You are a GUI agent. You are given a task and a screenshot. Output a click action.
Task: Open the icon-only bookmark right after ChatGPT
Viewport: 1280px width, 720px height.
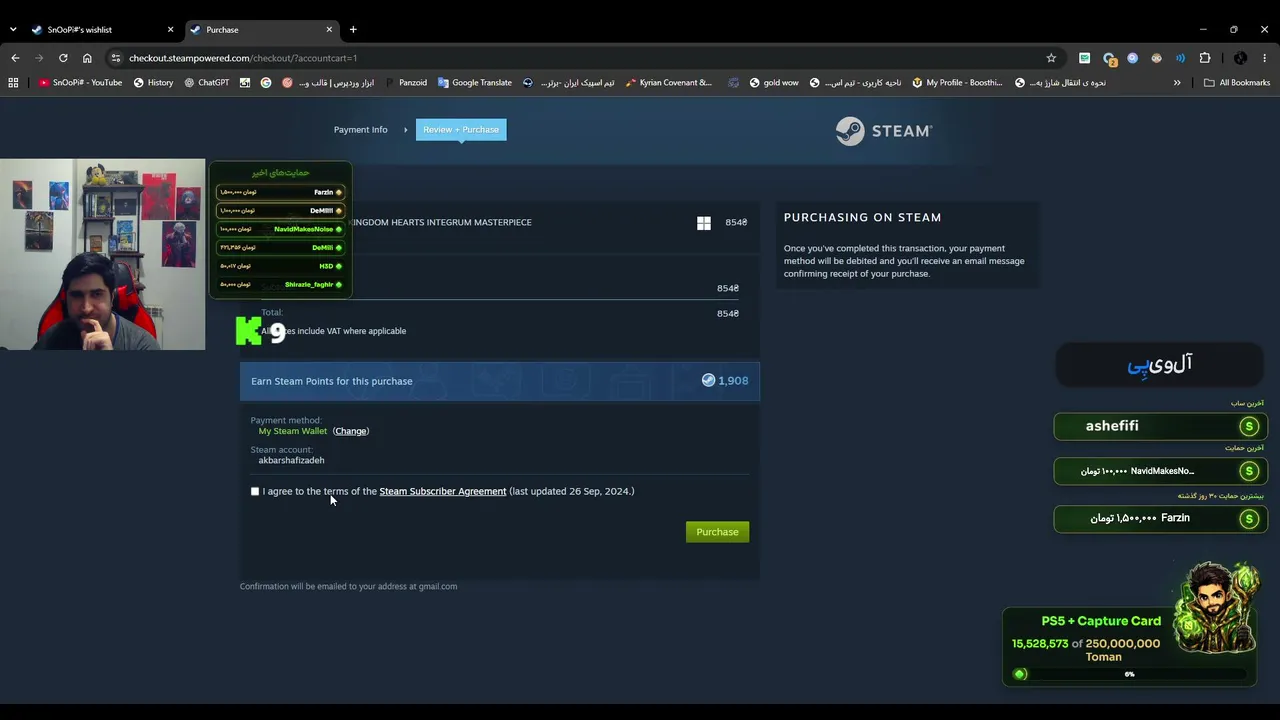click(x=245, y=83)
